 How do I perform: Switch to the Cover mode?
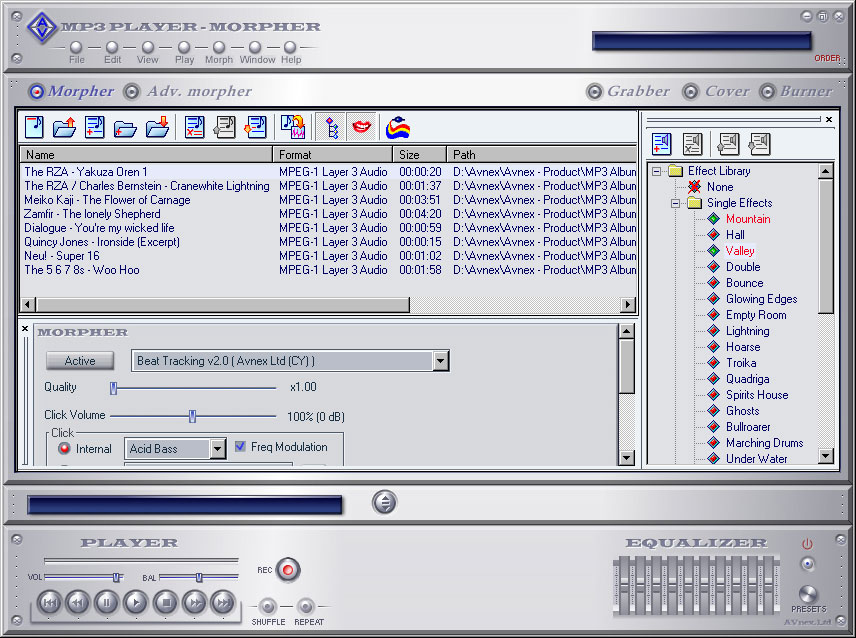point(691,92)
